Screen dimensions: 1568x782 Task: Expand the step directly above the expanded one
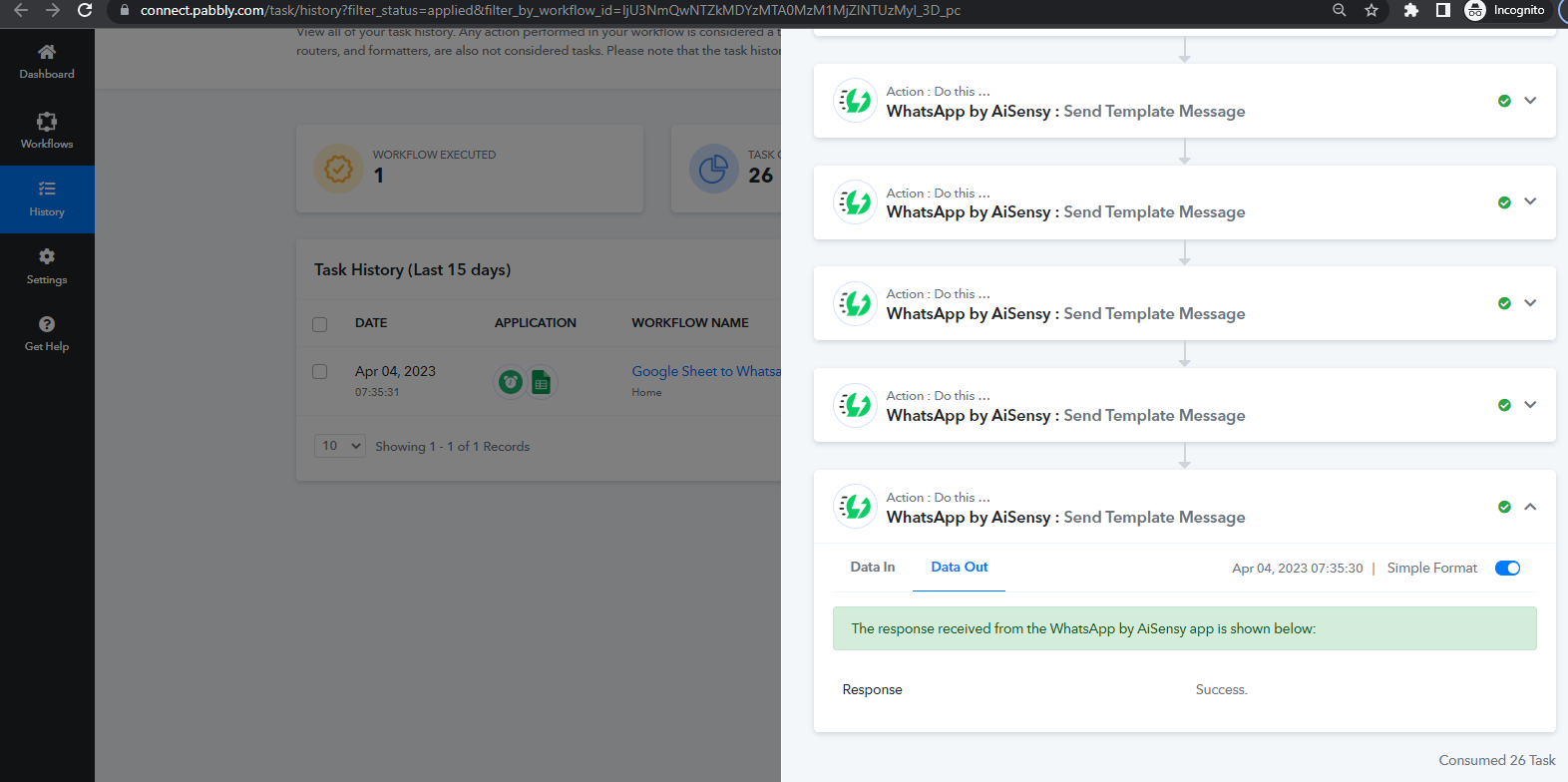(x=1530, y=405)
